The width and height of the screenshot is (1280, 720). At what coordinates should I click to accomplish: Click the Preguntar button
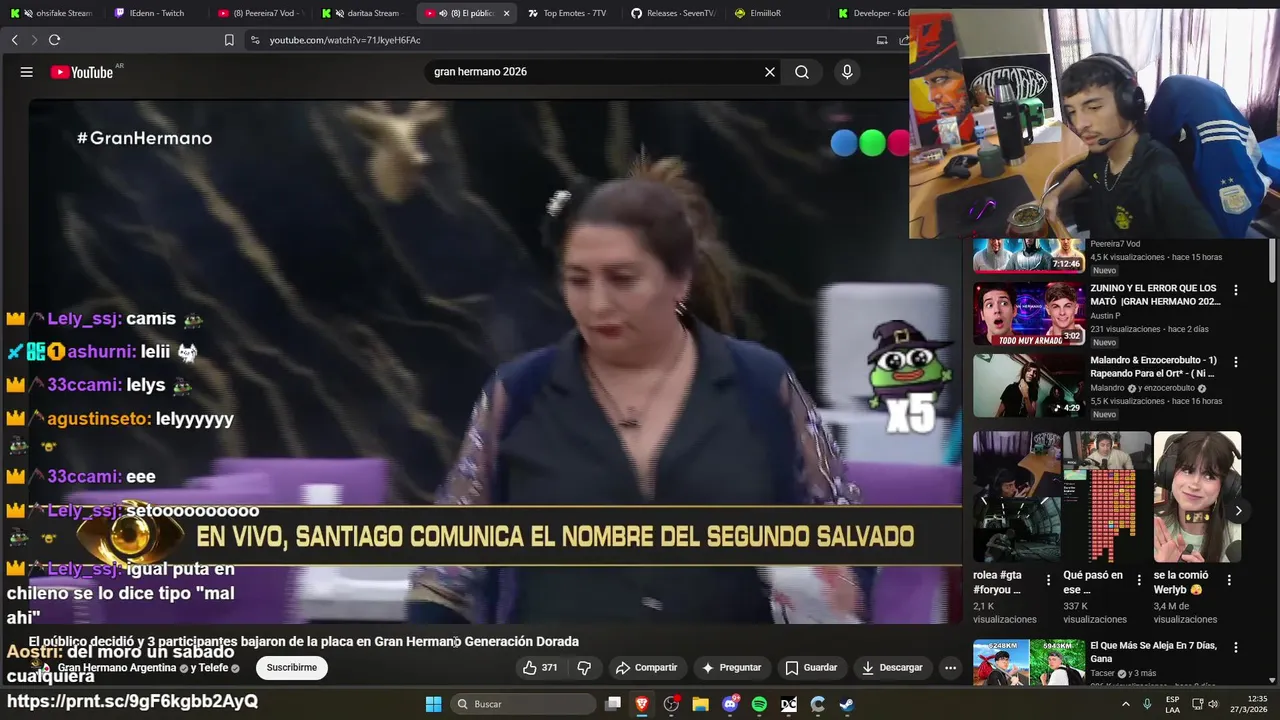pyautogui.click(x=732, y=667)
